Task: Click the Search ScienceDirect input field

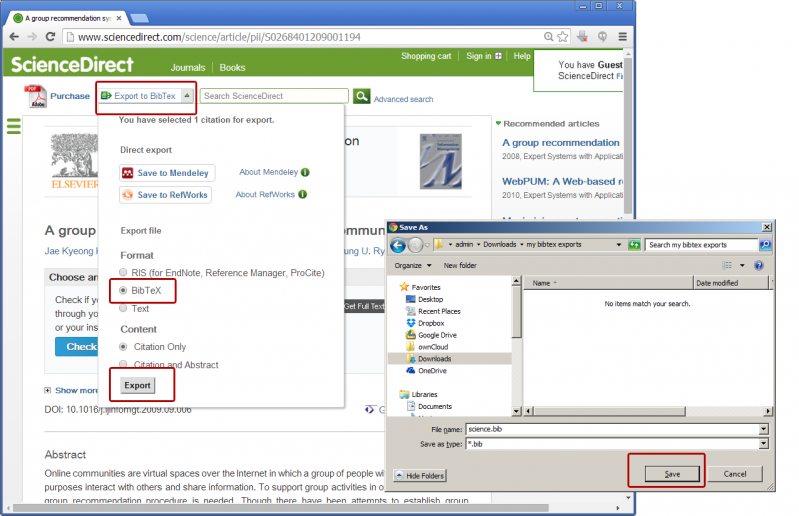Action: point(274,96)
